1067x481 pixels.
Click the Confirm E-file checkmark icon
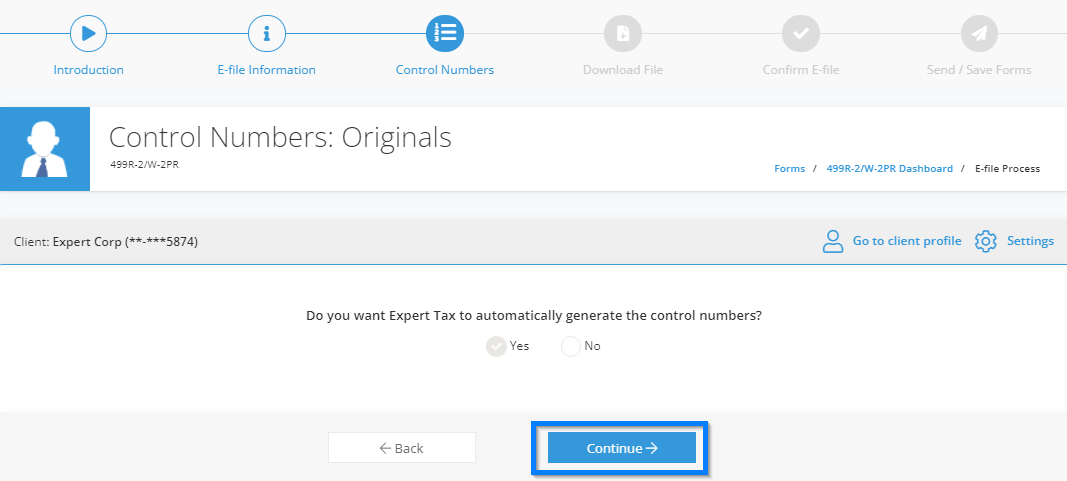click(801, 33)
